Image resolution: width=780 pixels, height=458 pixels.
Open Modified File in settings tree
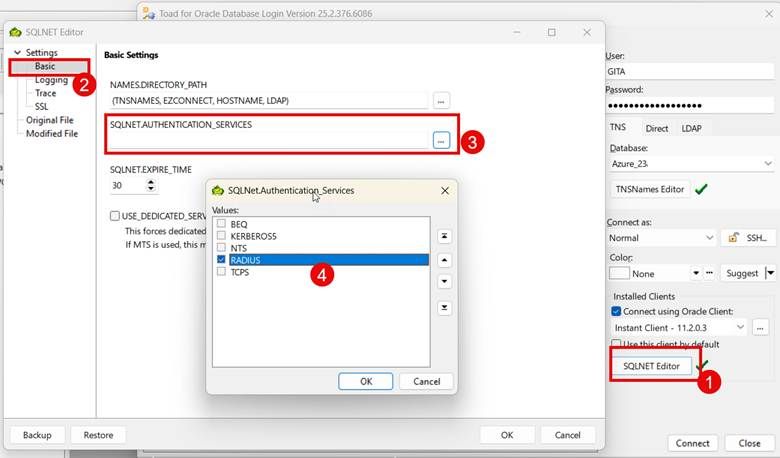(x=52, y=134)
